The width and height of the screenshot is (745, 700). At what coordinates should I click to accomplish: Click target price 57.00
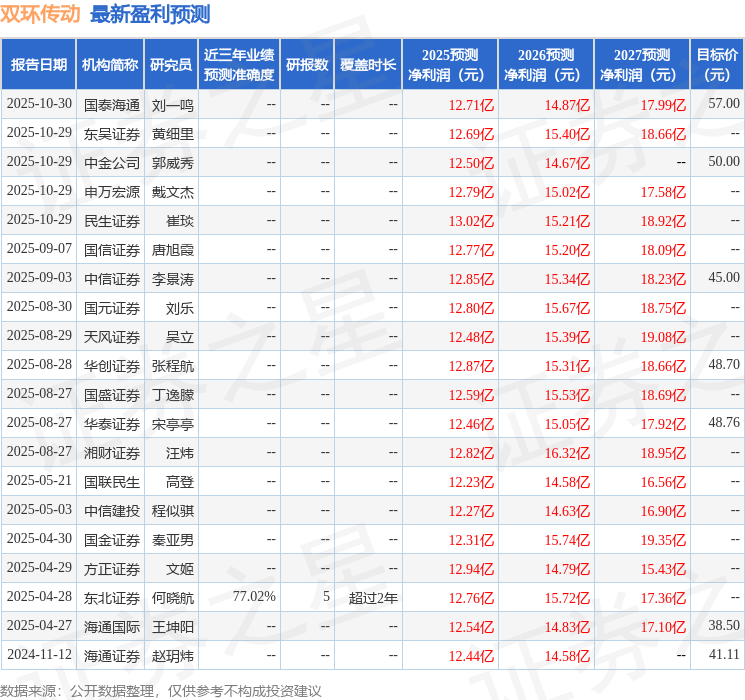point(724,103)
